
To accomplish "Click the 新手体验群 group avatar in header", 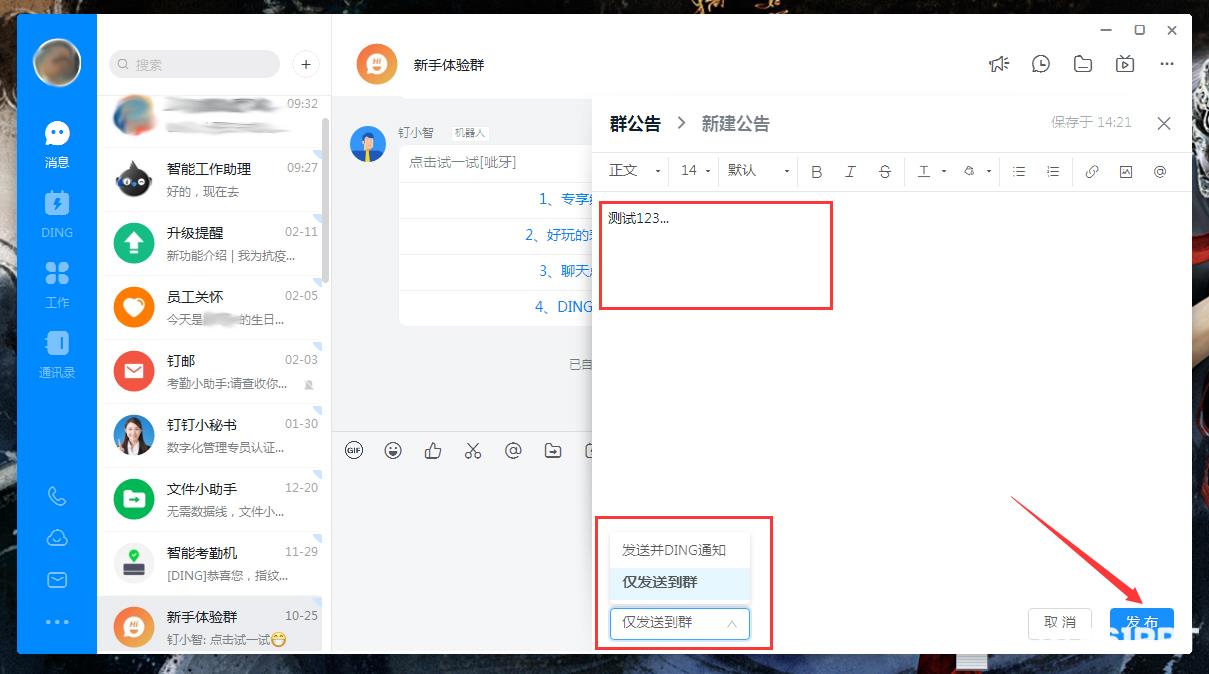I will (377, 64).
